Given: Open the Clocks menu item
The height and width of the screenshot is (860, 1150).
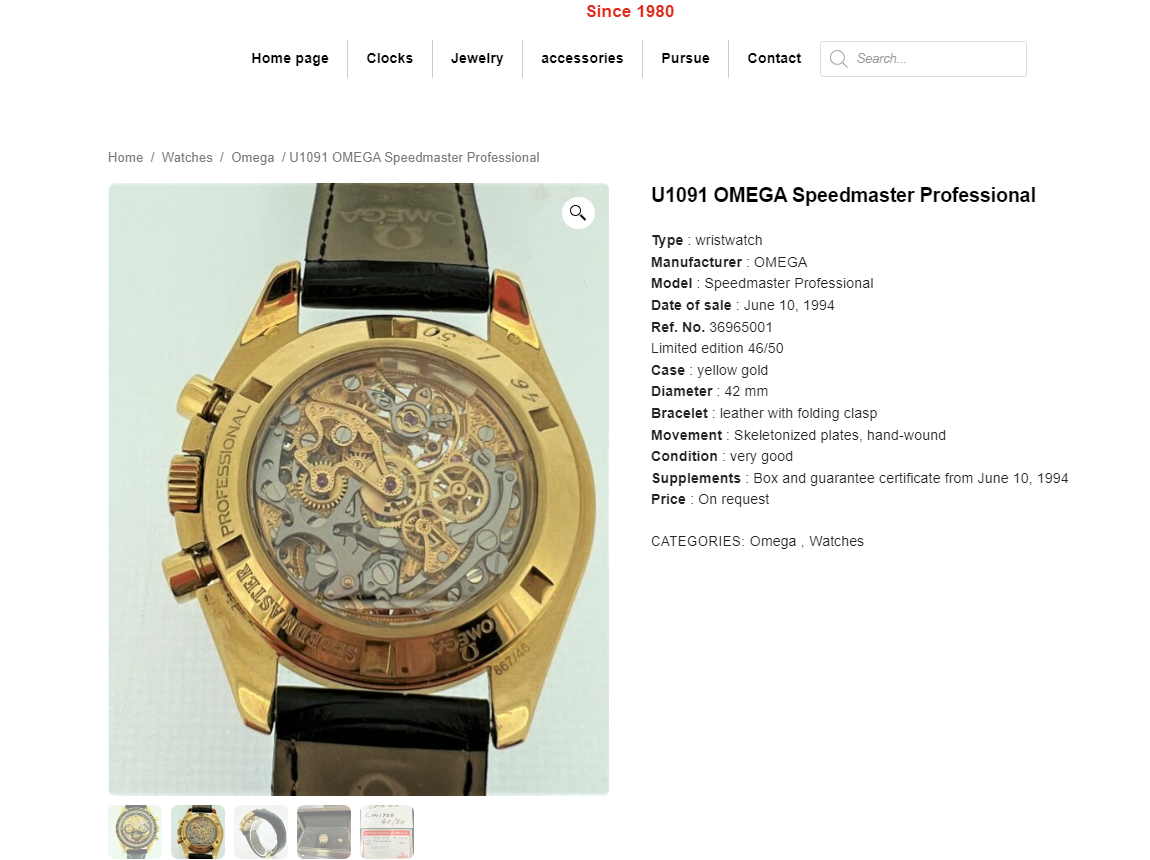Looking at the screenshot, I should (x=389, y=59).
